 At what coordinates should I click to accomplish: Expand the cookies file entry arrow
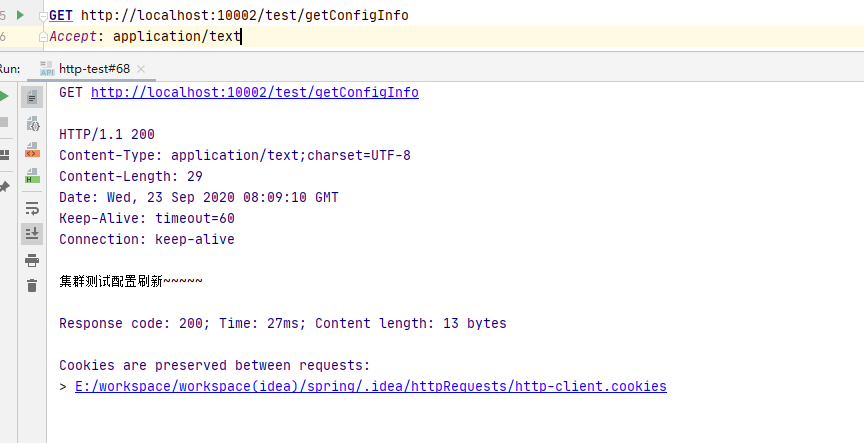tap(63, 387)
